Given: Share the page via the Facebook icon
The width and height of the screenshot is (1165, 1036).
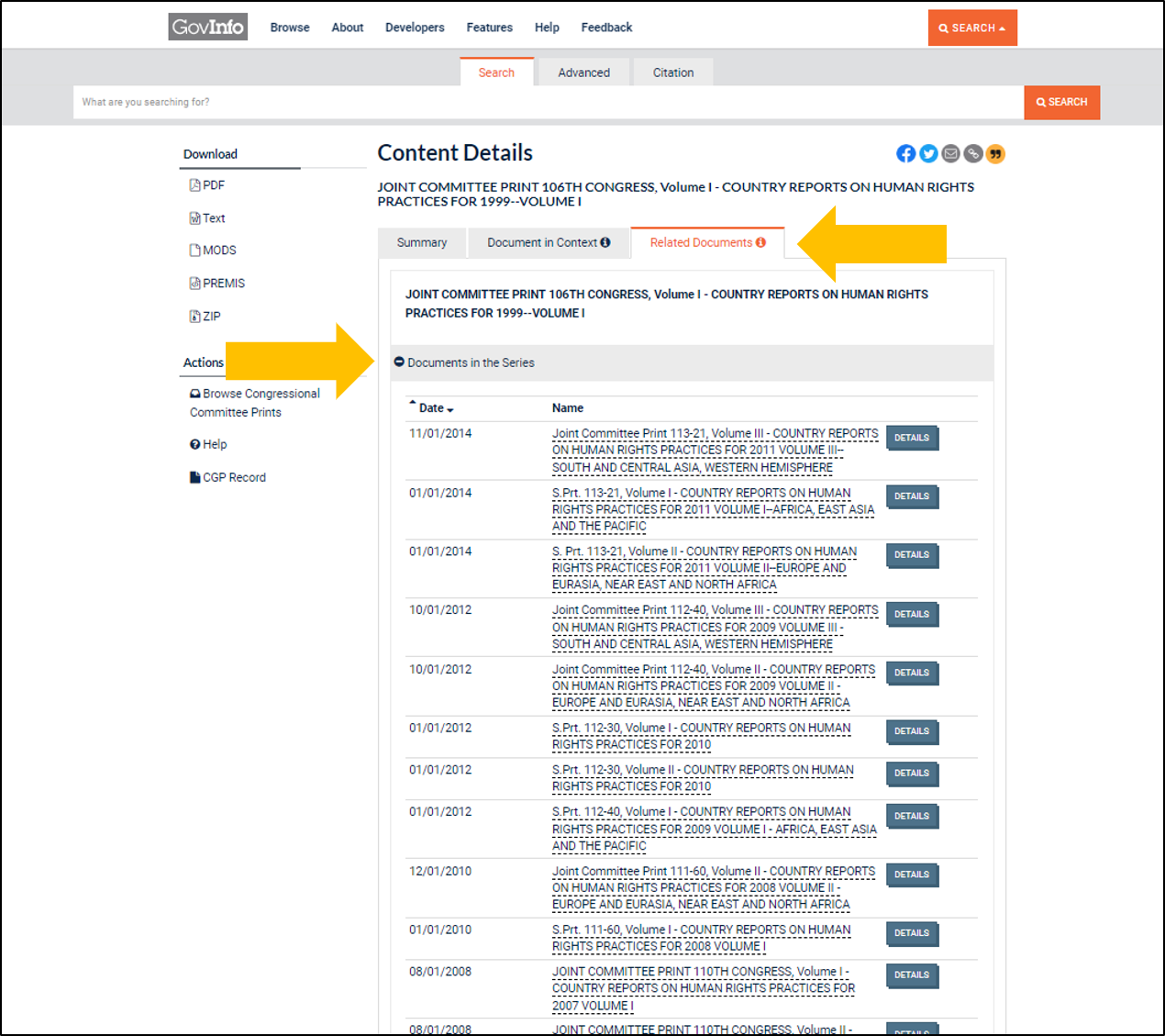Looking at the screenshot, I should click(905, 153).
